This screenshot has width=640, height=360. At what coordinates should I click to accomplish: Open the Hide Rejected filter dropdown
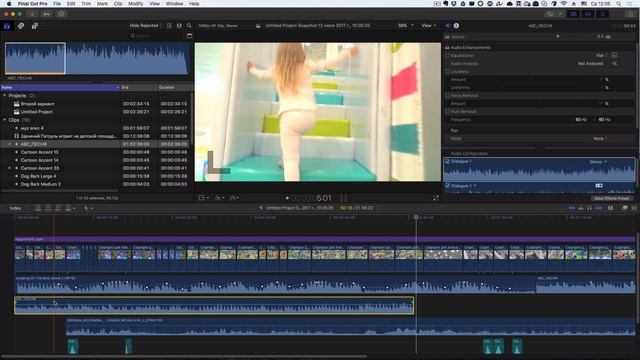(145, 26)
